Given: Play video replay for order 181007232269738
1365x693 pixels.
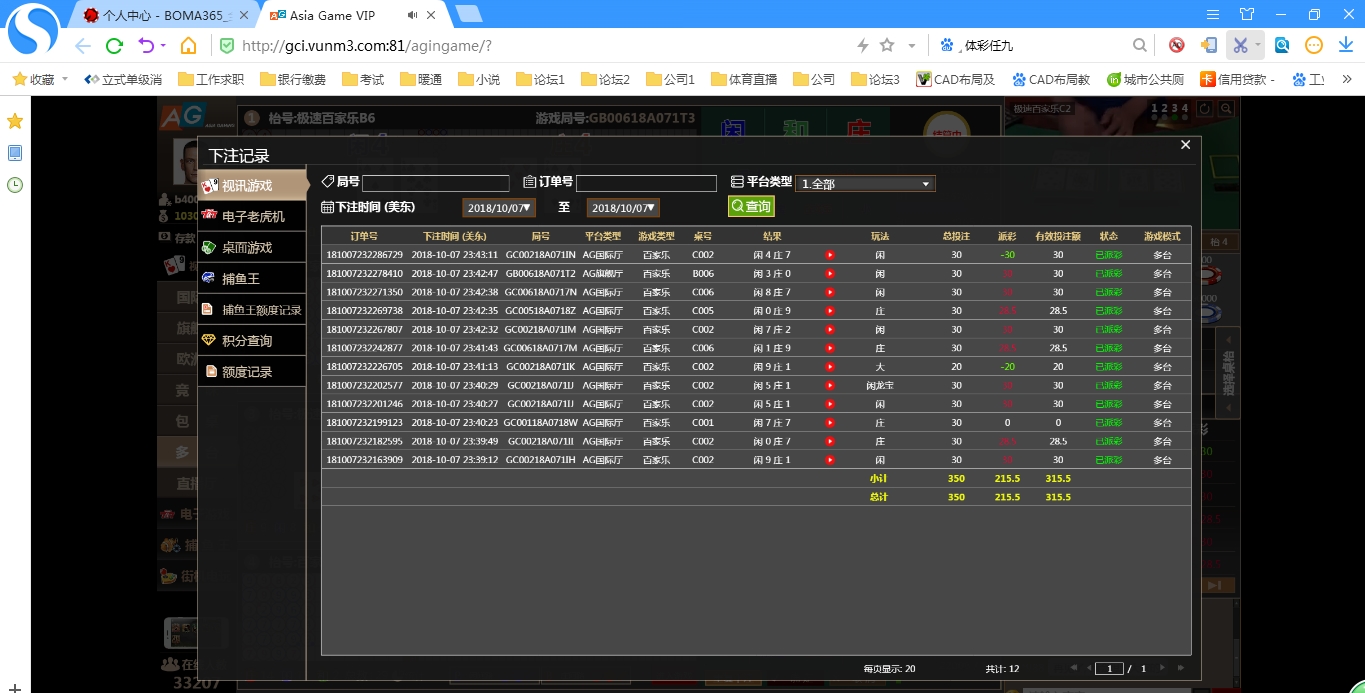Looking at the screenshot, I should (830, 311).
